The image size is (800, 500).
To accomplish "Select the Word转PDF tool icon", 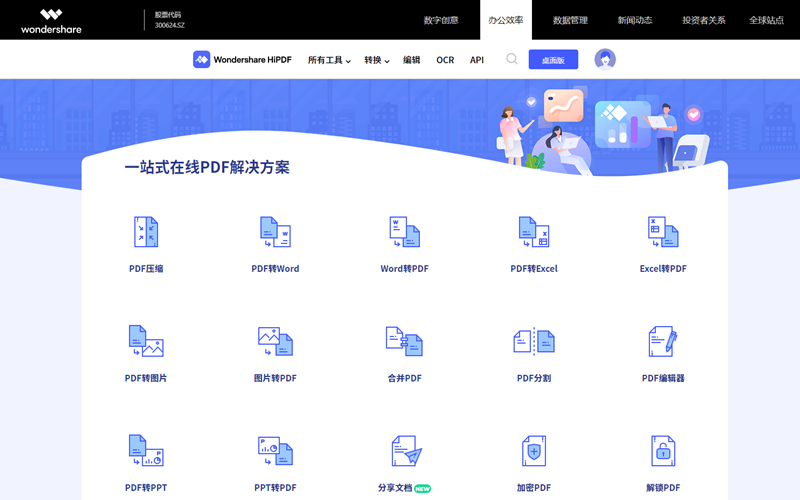I will point(404,232).
